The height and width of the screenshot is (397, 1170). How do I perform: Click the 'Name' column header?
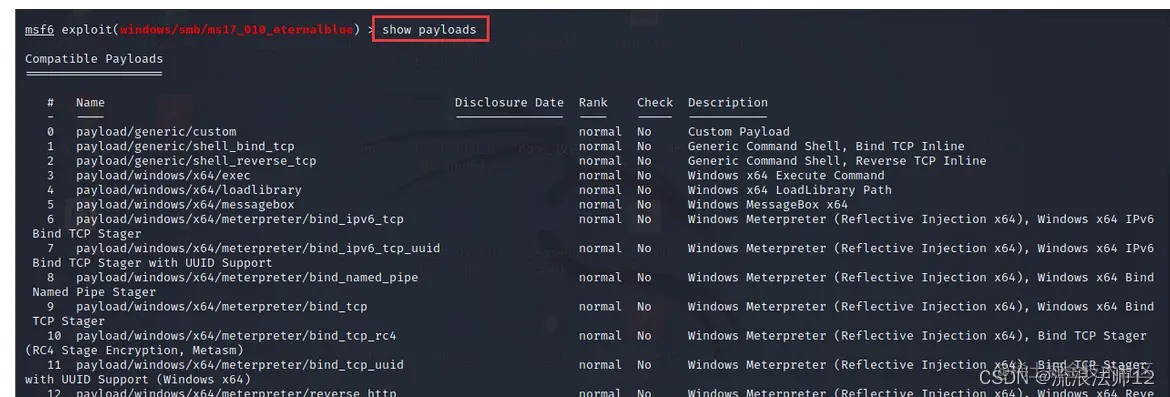90,102
